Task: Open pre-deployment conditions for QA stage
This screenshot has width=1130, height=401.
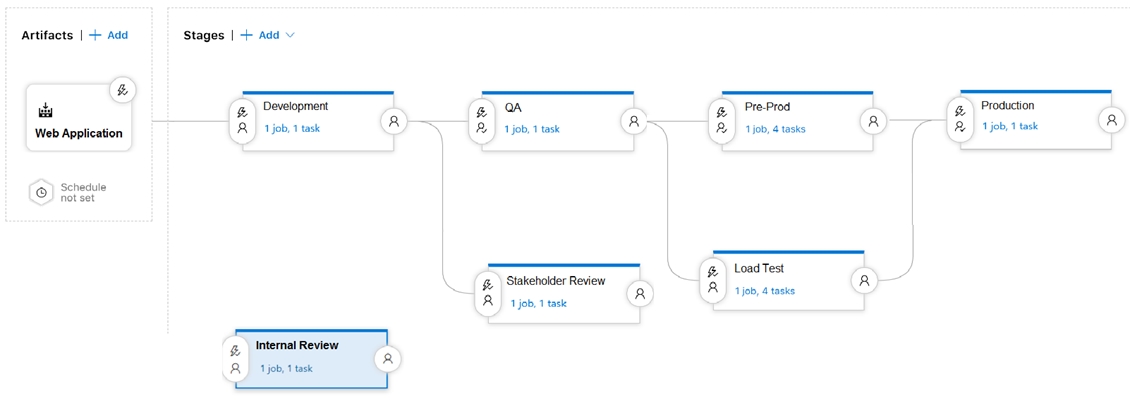Action: tap(482, 121)
